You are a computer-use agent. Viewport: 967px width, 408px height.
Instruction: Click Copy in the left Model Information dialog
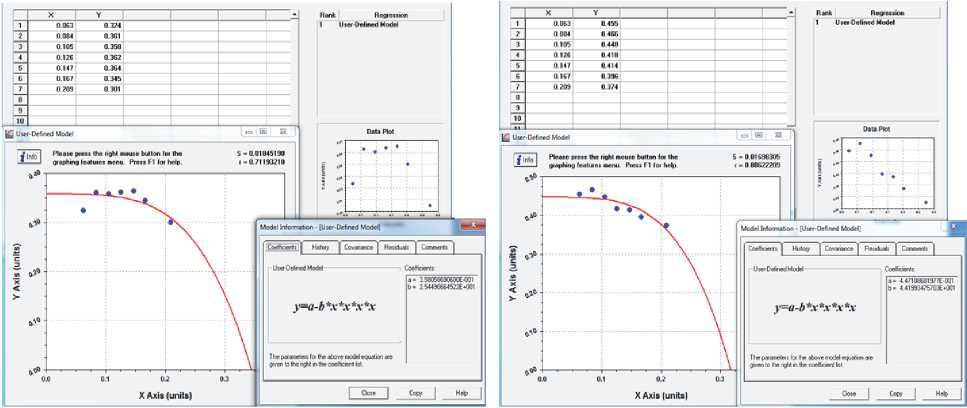tap(418, 393)
